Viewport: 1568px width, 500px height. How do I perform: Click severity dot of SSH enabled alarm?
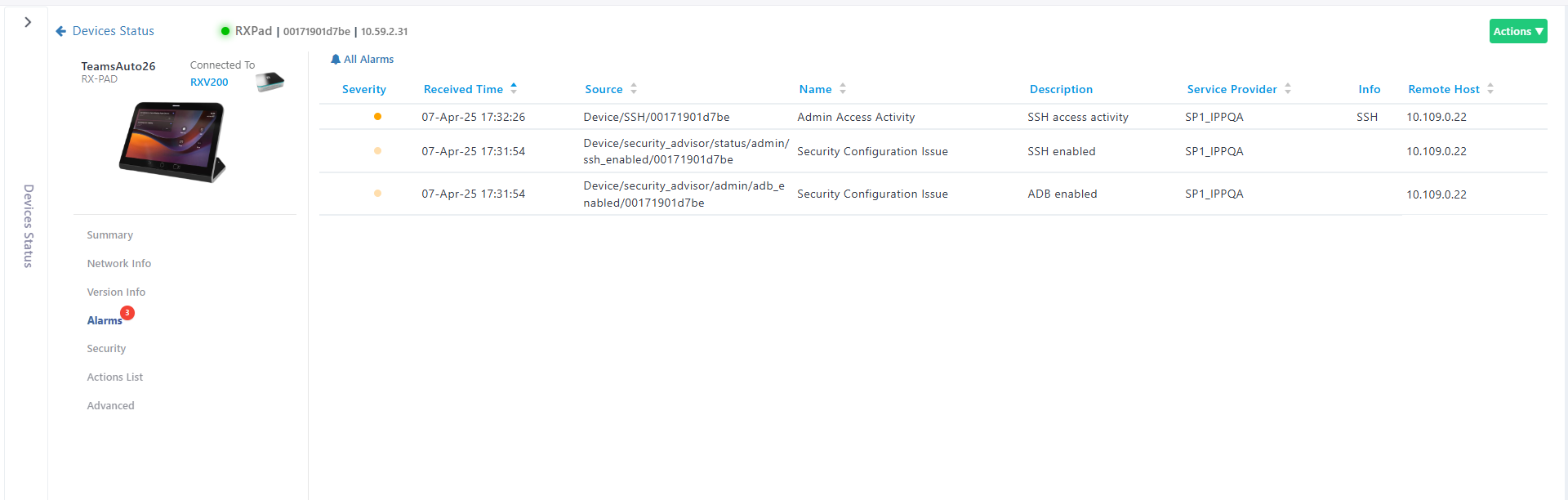(377, 151)
